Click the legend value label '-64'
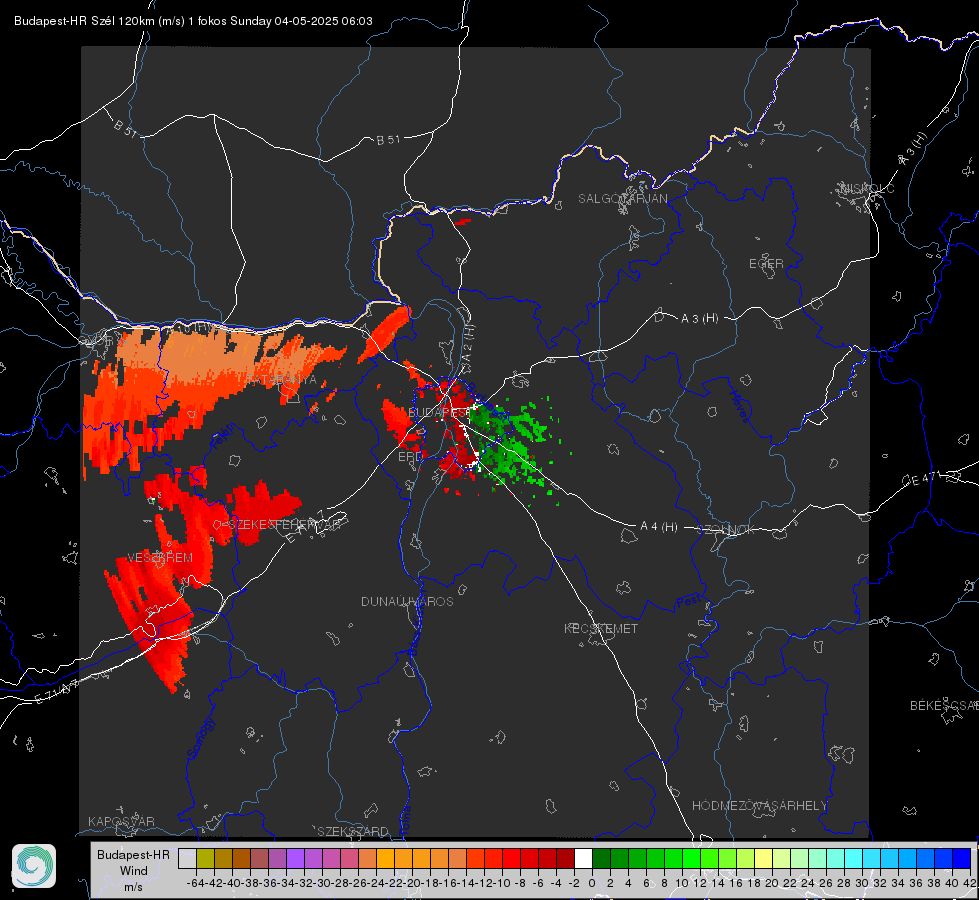This screenshot has width=979, height=900. (196, 883)
